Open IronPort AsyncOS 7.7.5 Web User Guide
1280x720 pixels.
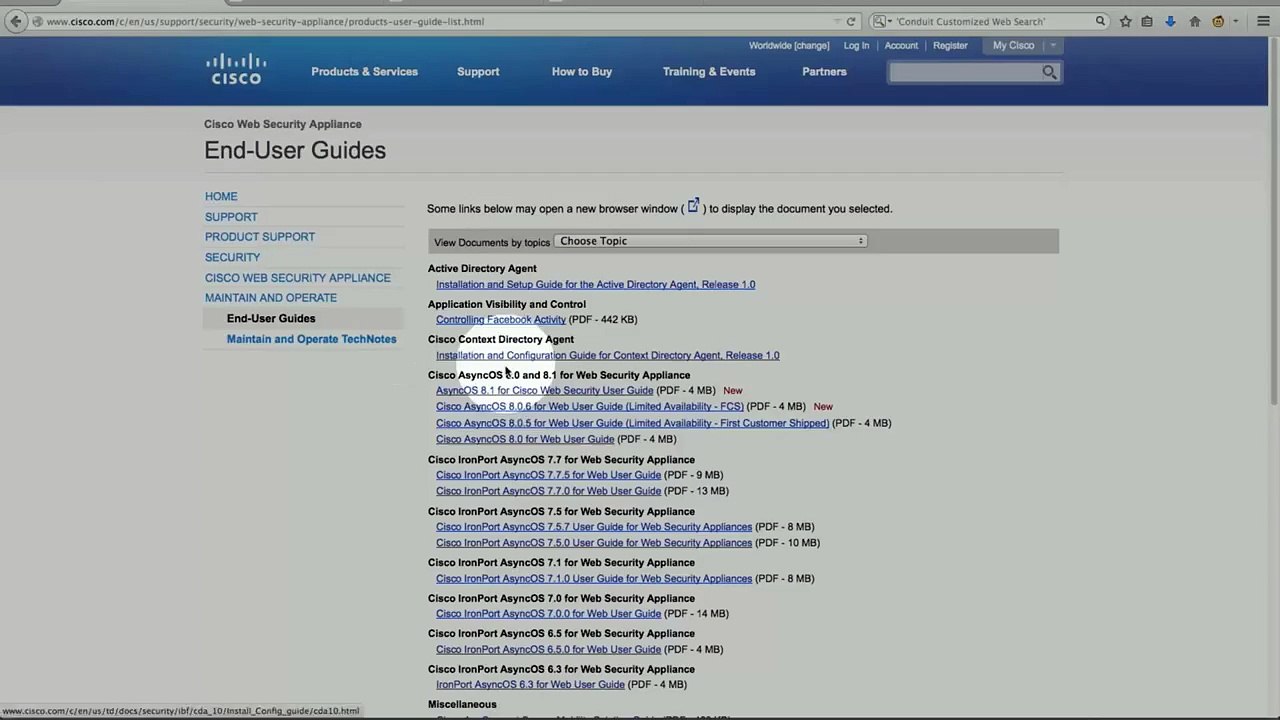click(x=548, y=476)
